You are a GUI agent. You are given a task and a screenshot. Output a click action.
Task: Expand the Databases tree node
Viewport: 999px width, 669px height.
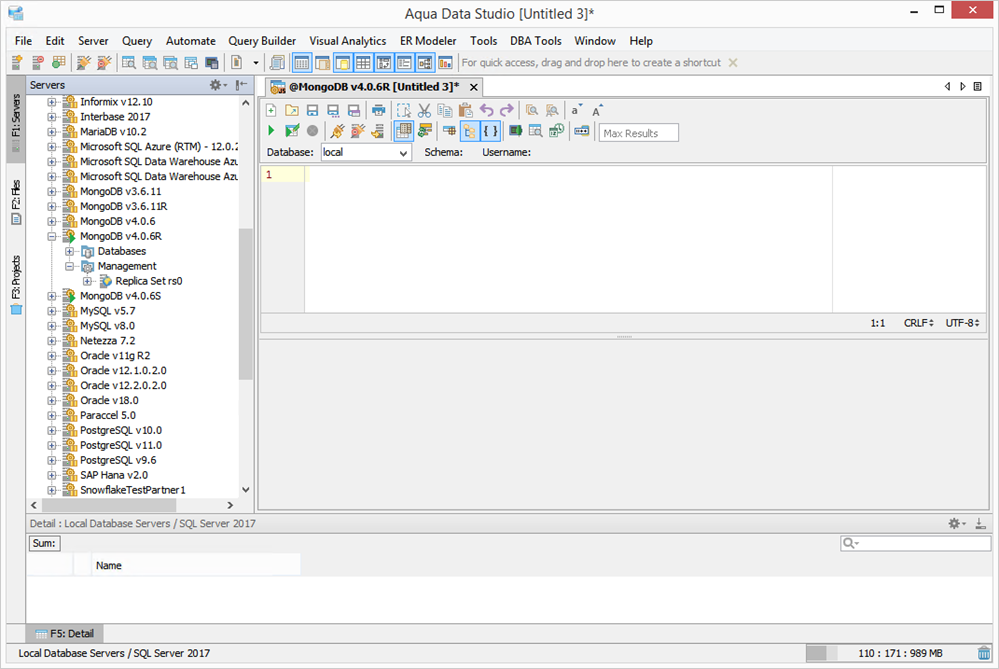69,252
